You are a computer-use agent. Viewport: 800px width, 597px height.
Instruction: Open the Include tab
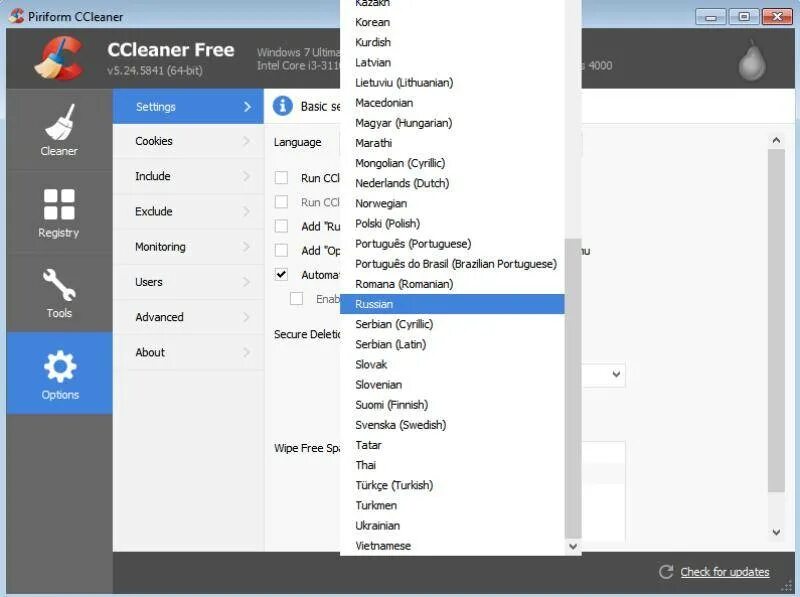point(188,177)
